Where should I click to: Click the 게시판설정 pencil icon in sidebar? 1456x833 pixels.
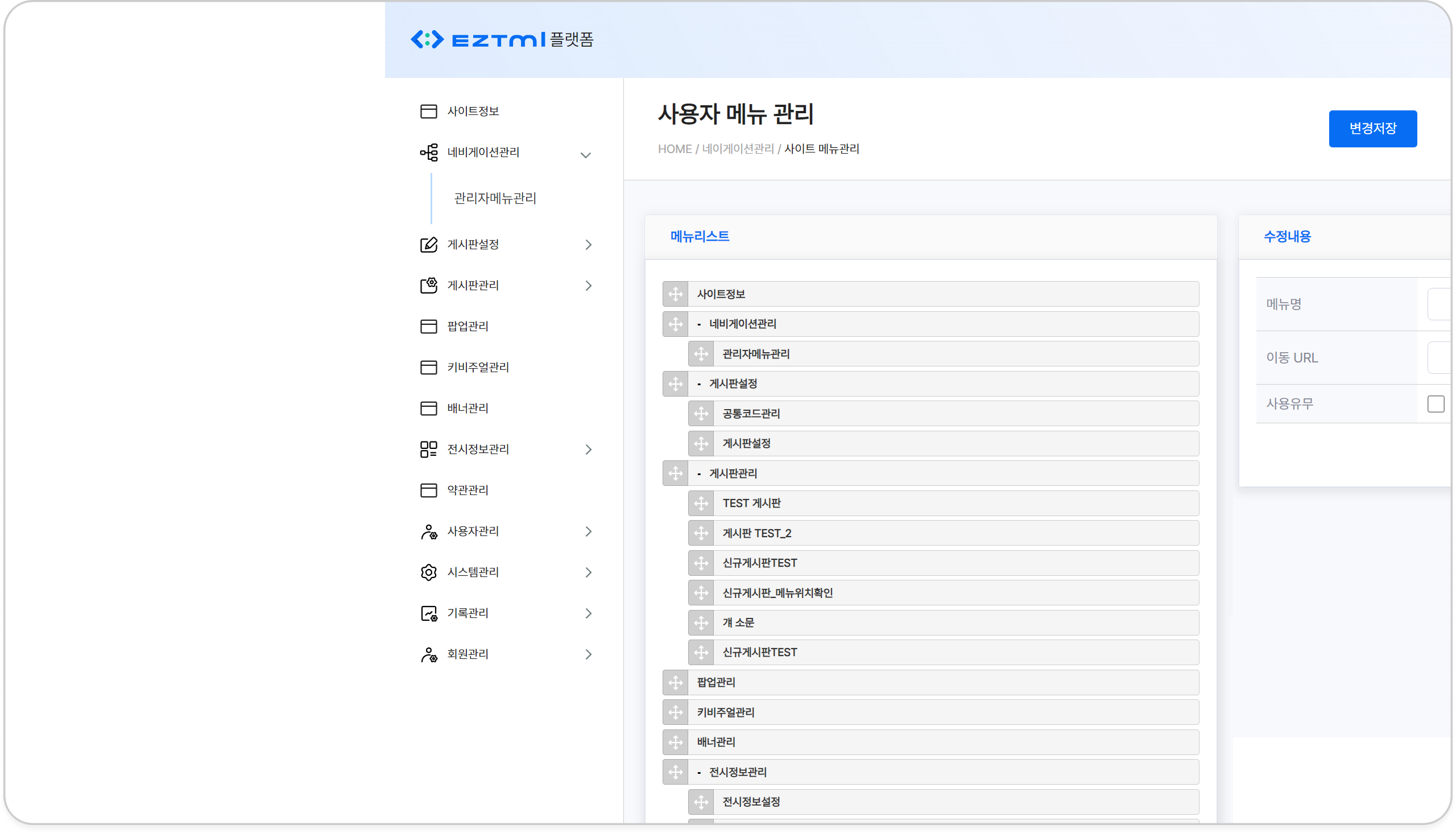(428, 245)
